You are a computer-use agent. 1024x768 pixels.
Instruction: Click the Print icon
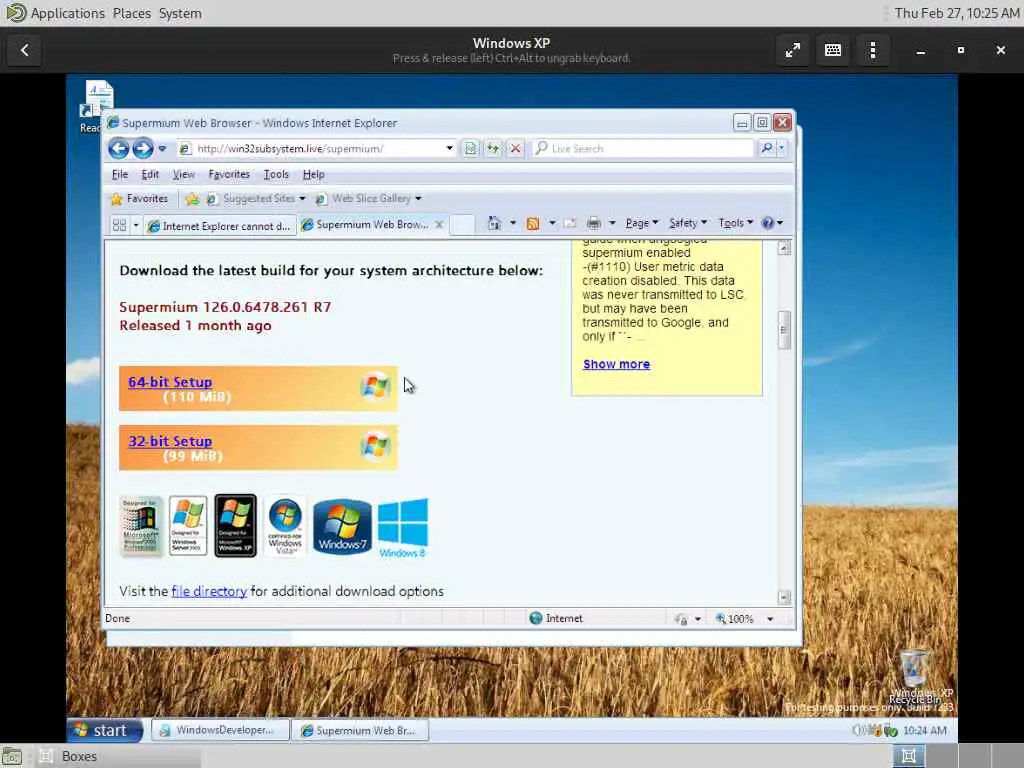pos(594,223)
